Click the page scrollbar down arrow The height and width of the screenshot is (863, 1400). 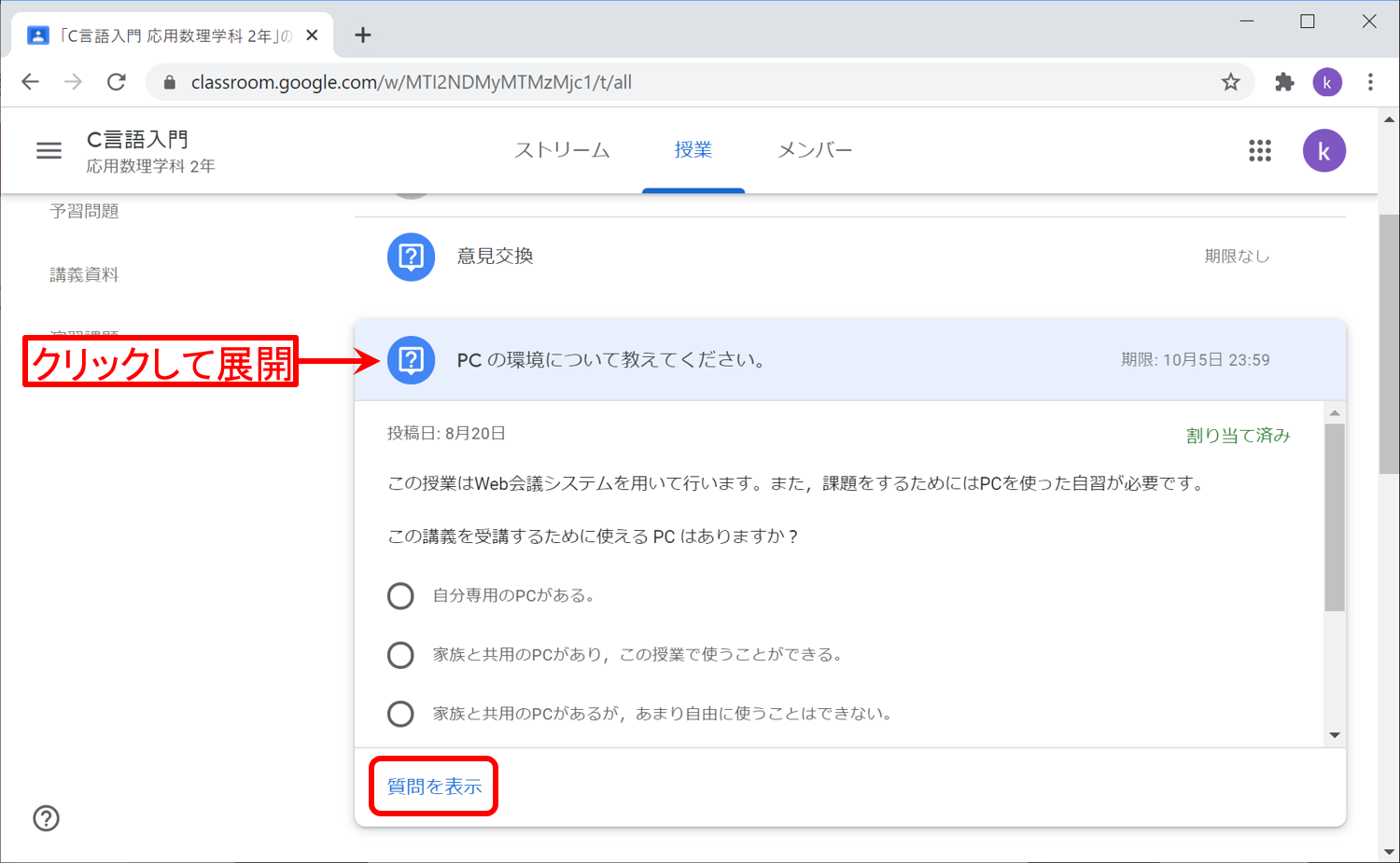click(x=1389, y=852)
